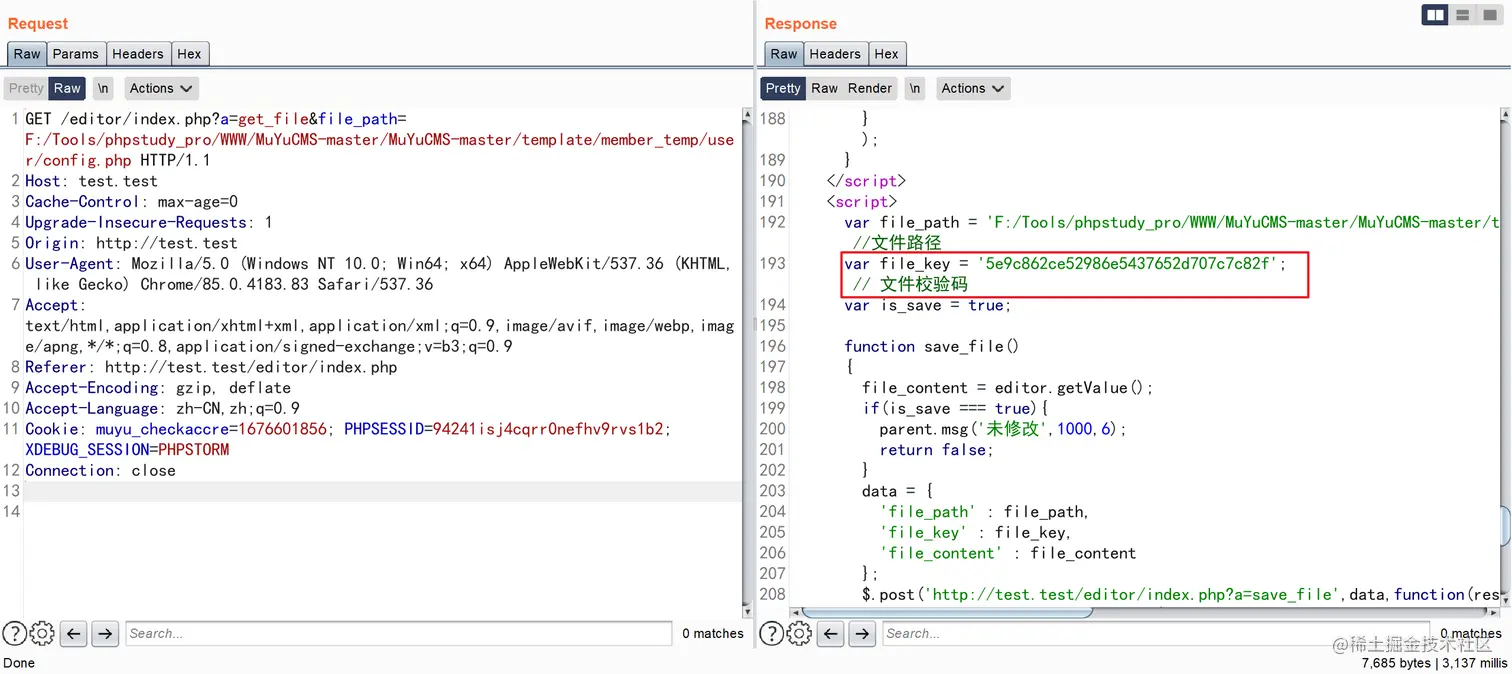1512x674 pixels.
Task: Switch to Request Params tab
Action: tap(76, 54)
